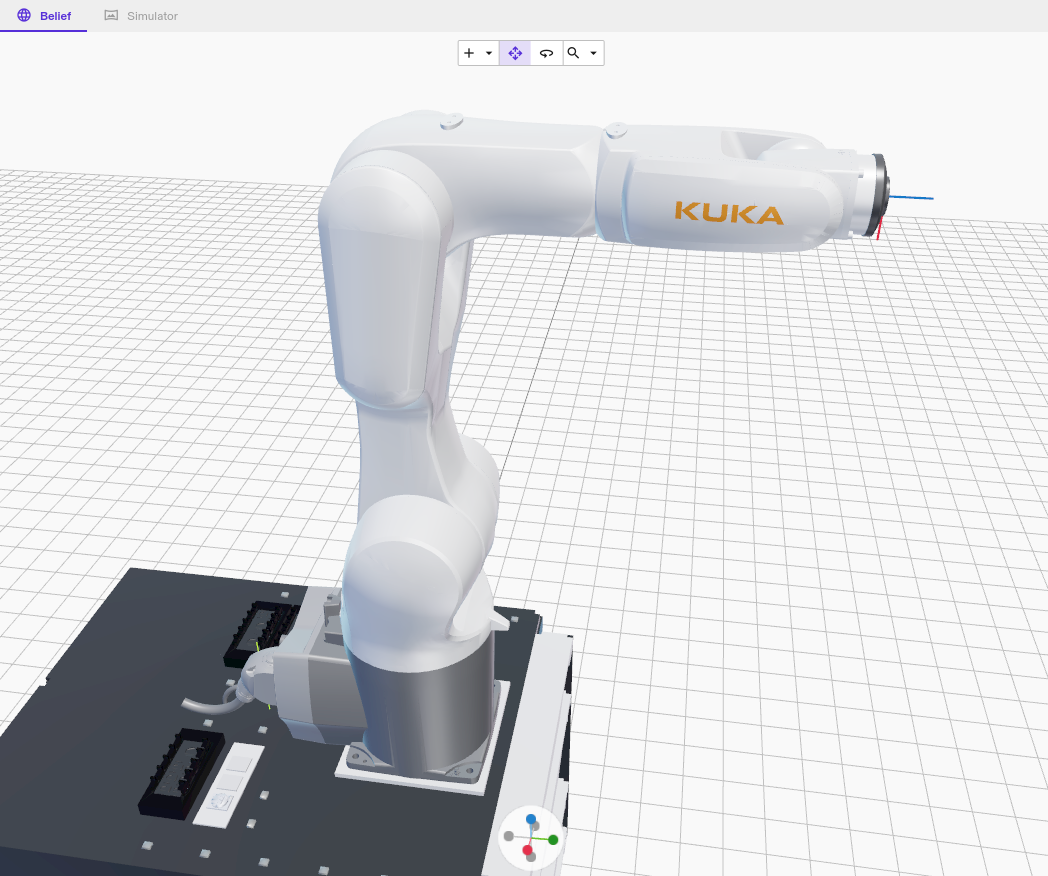Select the add object plus tool
The height and width of the screenshot is (876, 1048).
tap(468, 52)
